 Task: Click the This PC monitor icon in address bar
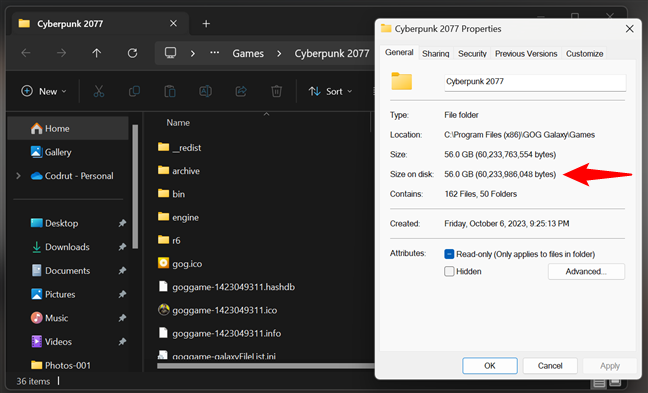(170, 53)
